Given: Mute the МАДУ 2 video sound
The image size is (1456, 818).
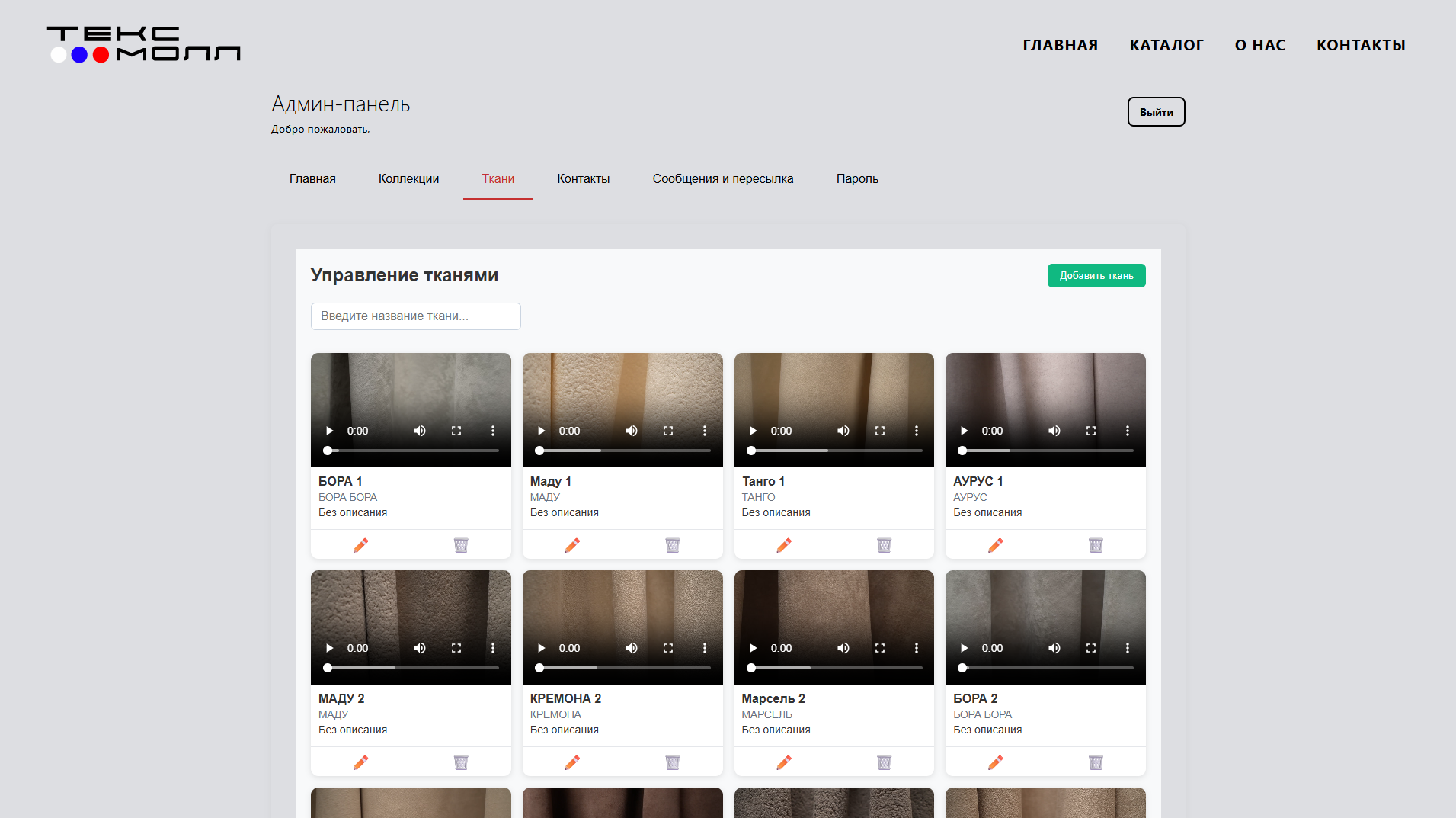Looking at the screenshot, I should [420, 648].
